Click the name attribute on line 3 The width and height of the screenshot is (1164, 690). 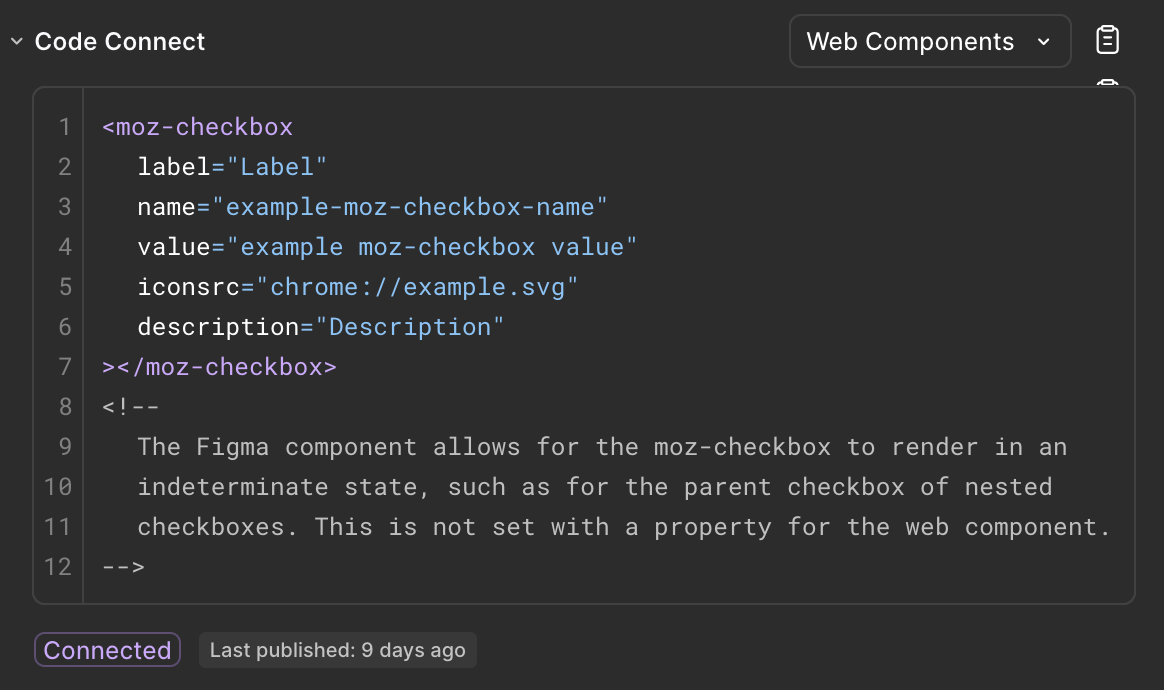pos(165,206)
